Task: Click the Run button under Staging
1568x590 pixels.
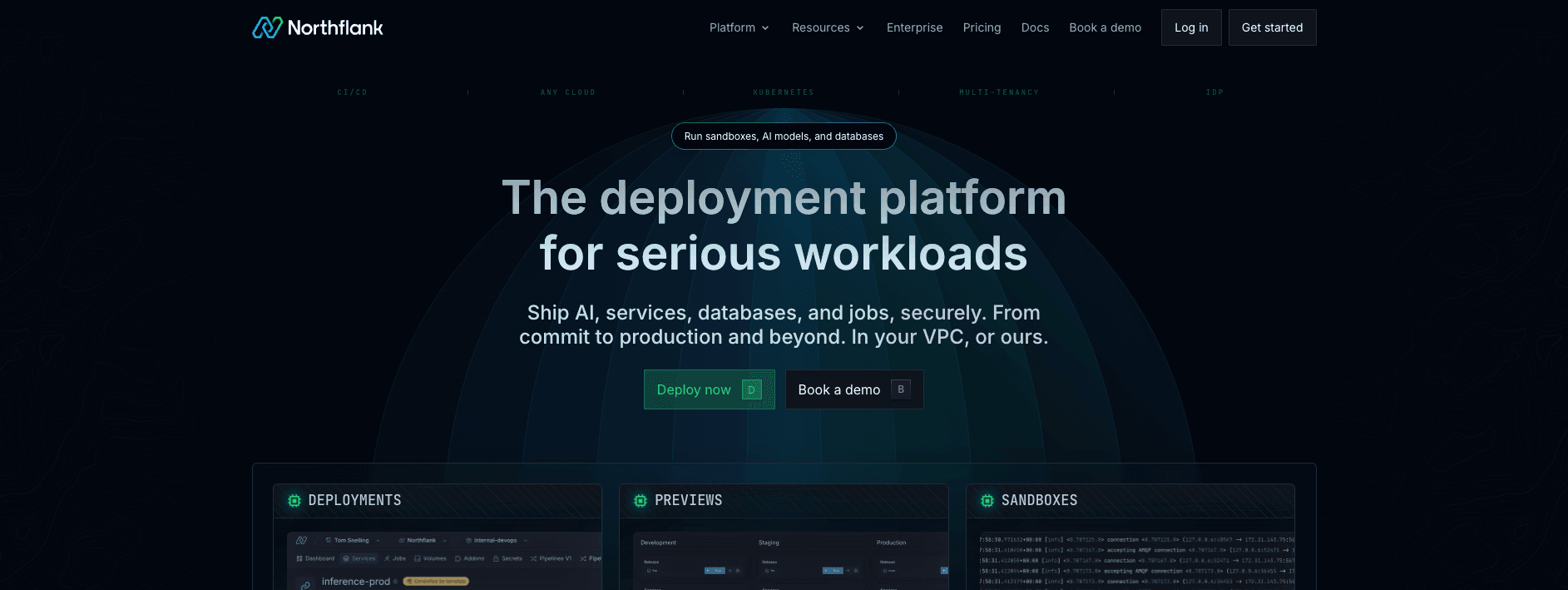Action: [833, 571]
